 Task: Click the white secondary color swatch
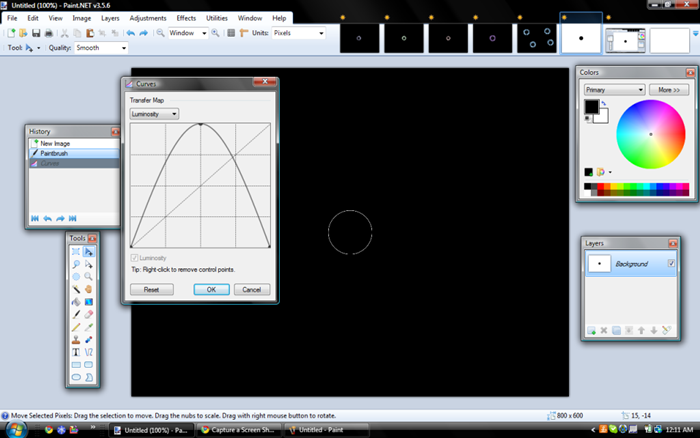(x=602, y=117)
